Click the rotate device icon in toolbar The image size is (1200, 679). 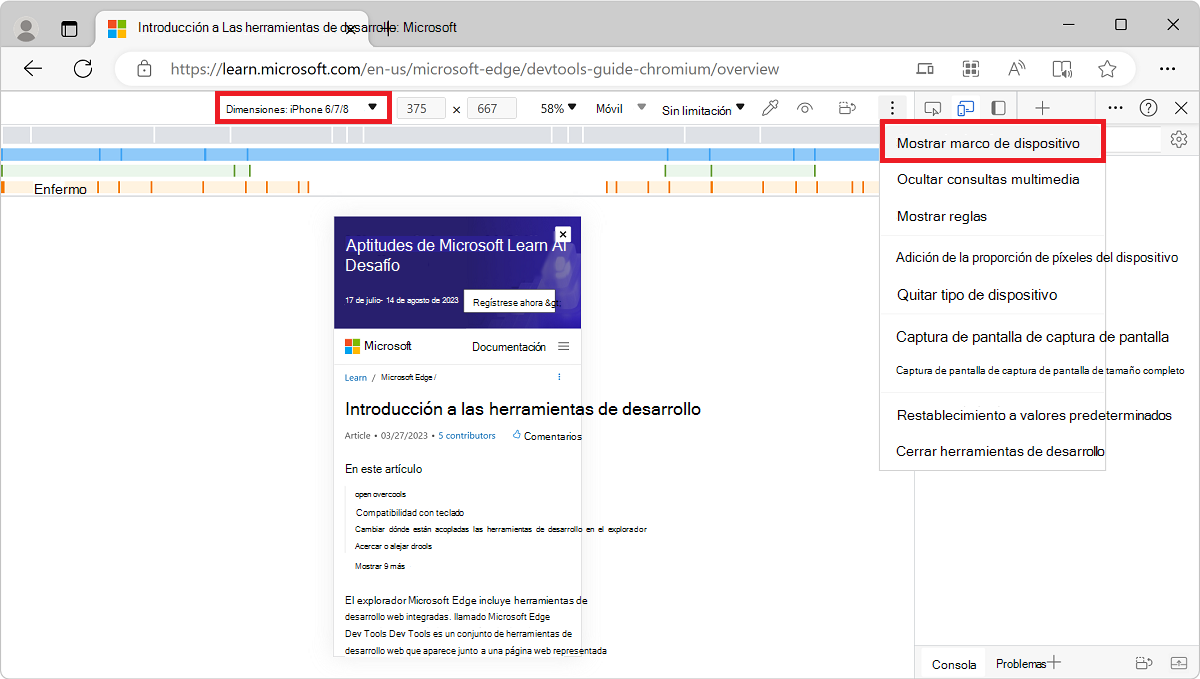click(x=848, y=108)
